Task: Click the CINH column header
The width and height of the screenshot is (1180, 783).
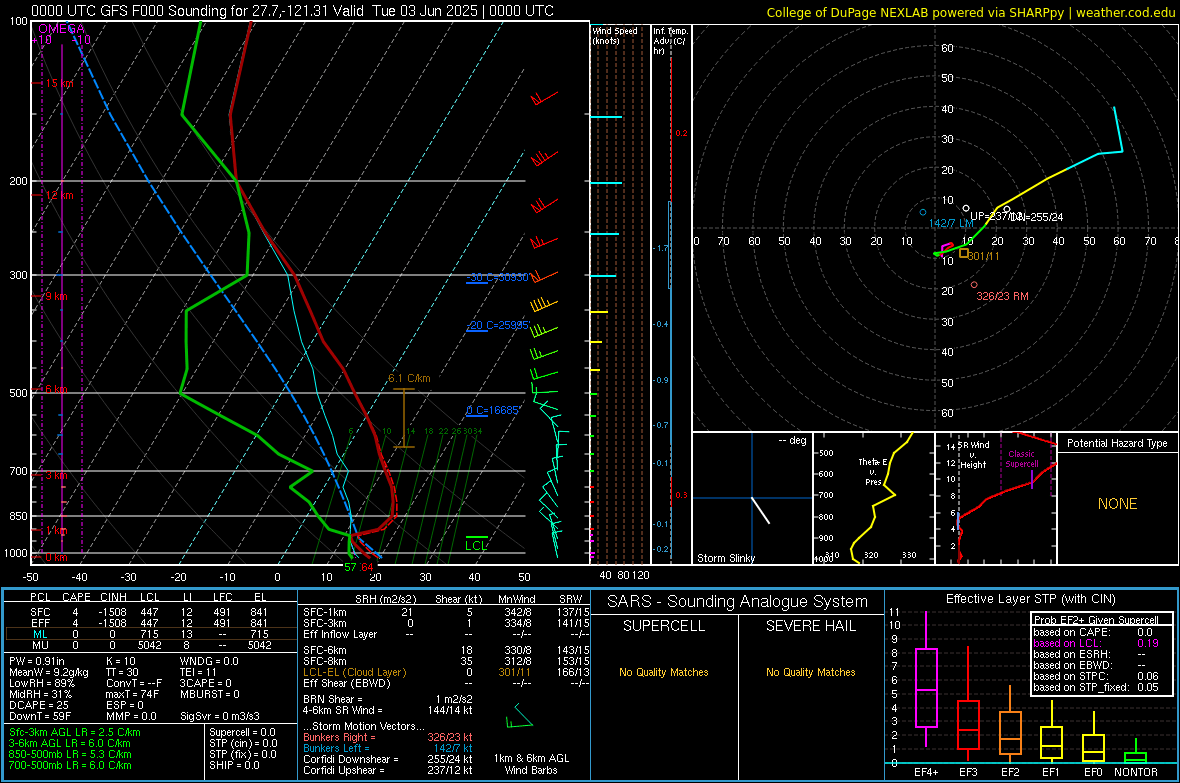Action: point(114,597)
